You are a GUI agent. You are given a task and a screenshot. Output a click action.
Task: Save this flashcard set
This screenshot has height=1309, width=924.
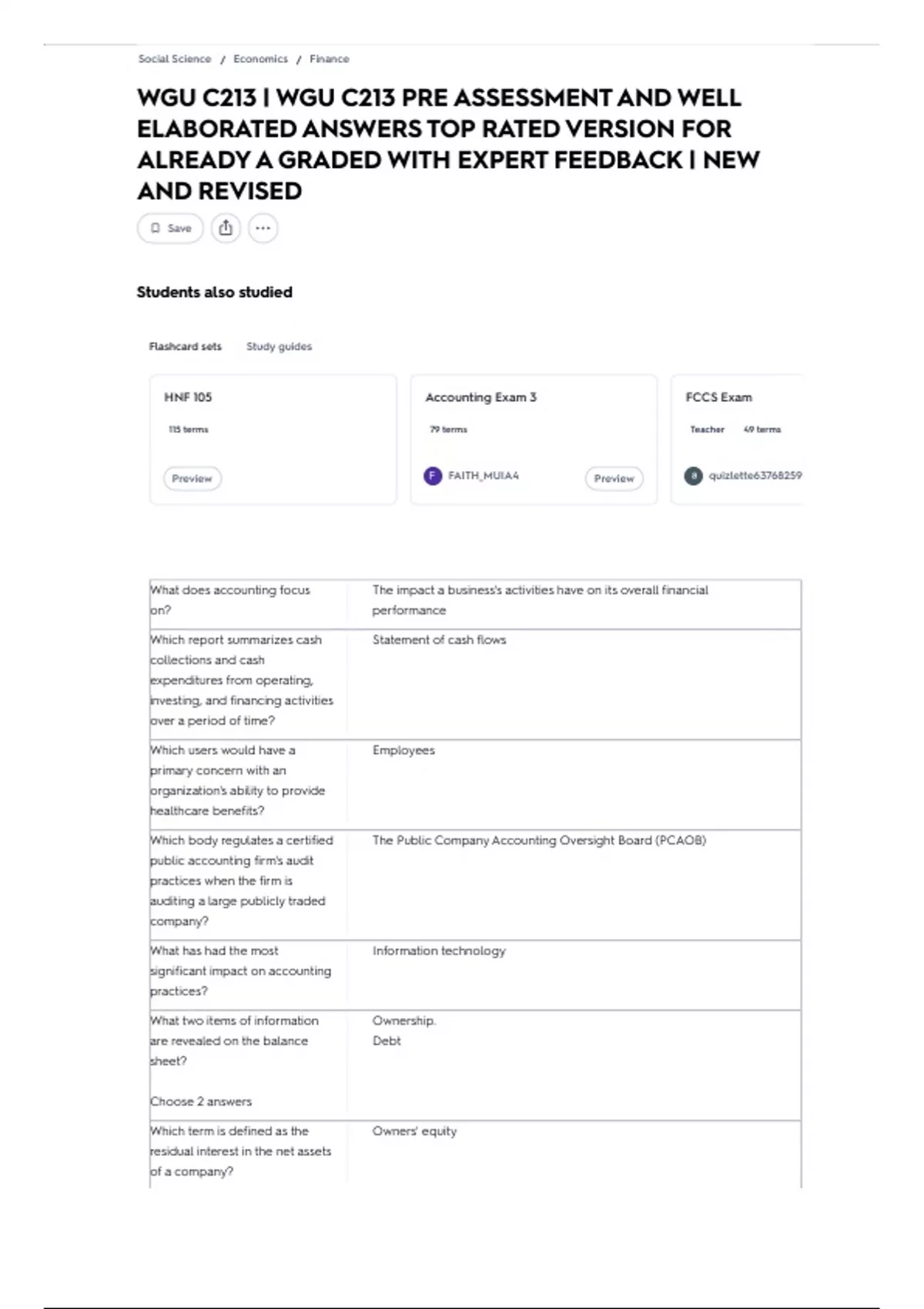[171, 228]
